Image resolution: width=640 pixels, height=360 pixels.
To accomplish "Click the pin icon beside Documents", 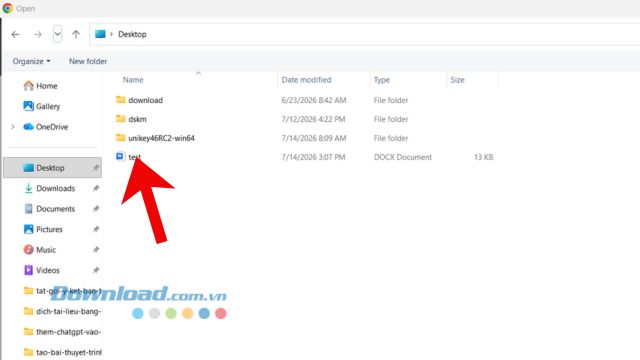I will click(96, 209).
